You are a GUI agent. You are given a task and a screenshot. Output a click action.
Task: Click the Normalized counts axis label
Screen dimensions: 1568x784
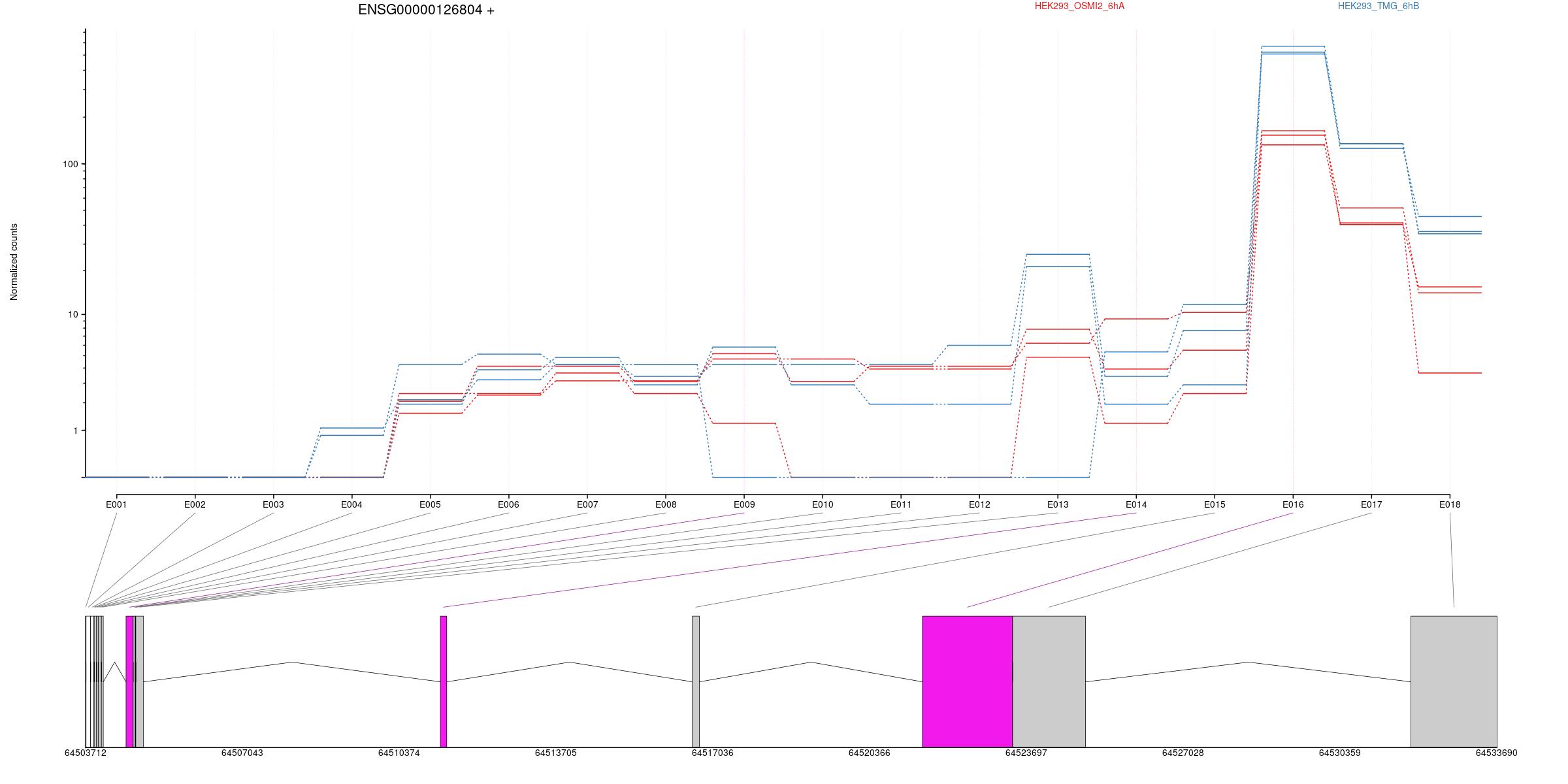14,262
